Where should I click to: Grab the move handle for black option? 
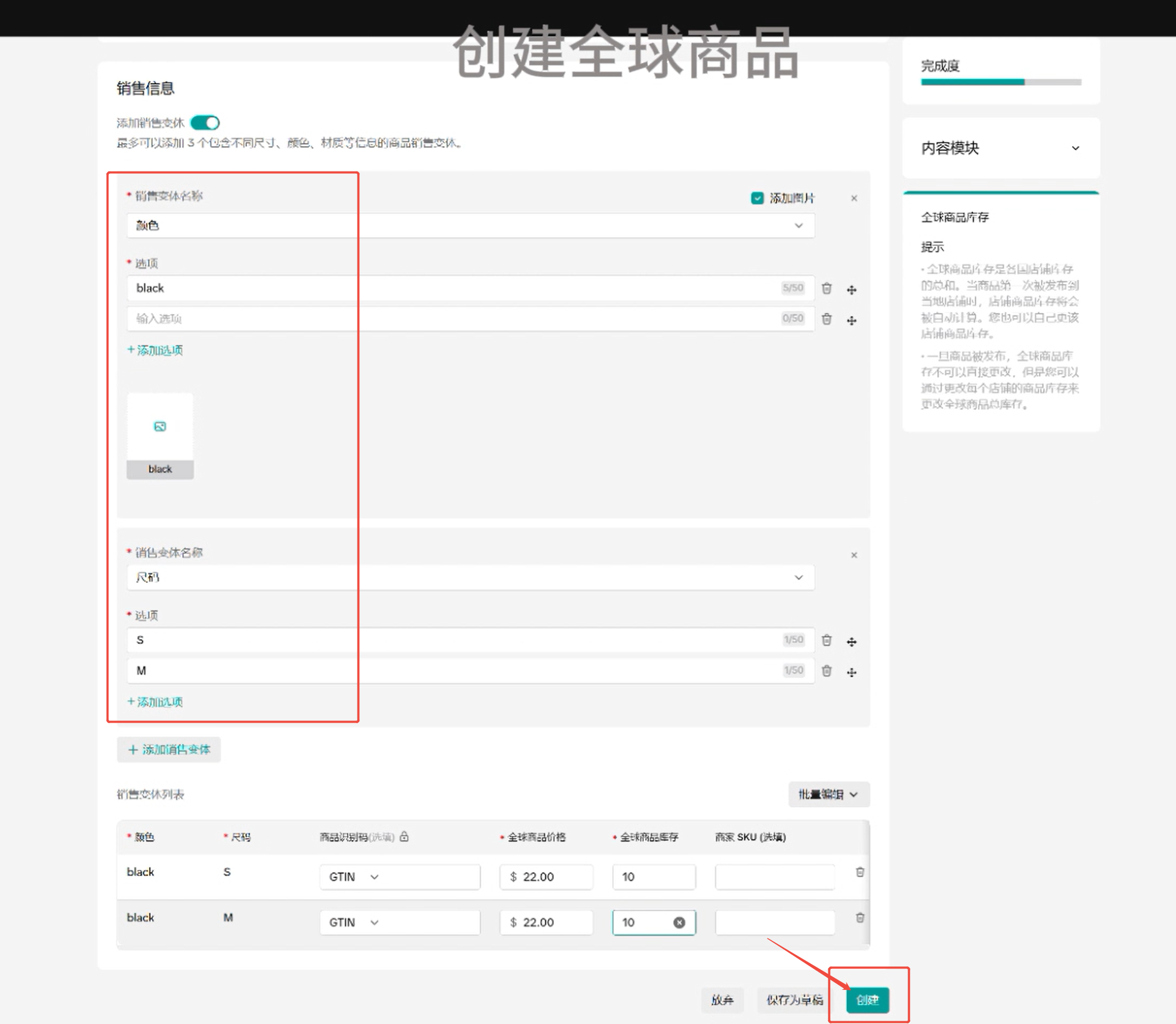[851, 290]
